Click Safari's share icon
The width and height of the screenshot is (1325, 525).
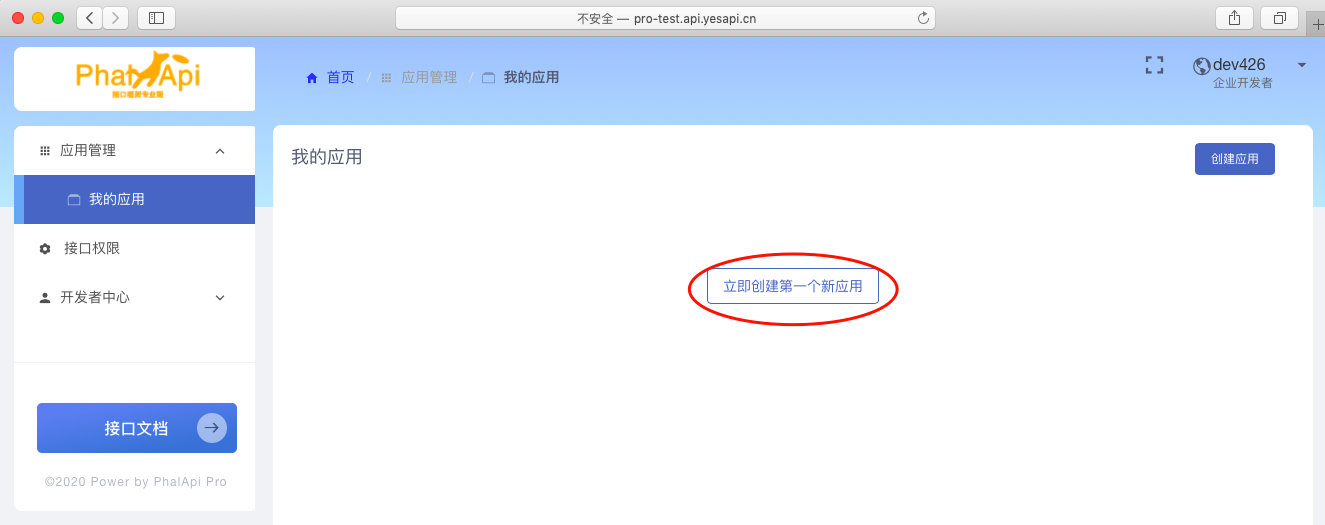click(x=1233, y=18)
